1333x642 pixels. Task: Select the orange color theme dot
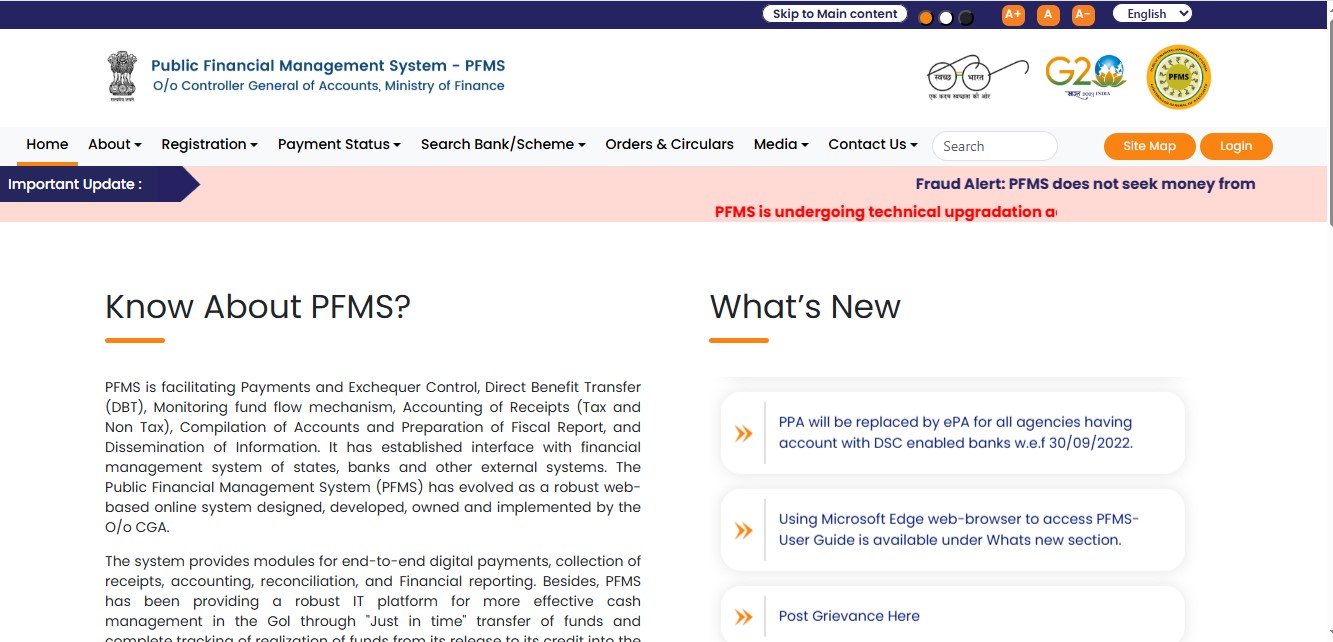pyautogui.click(x=926, y=18)
